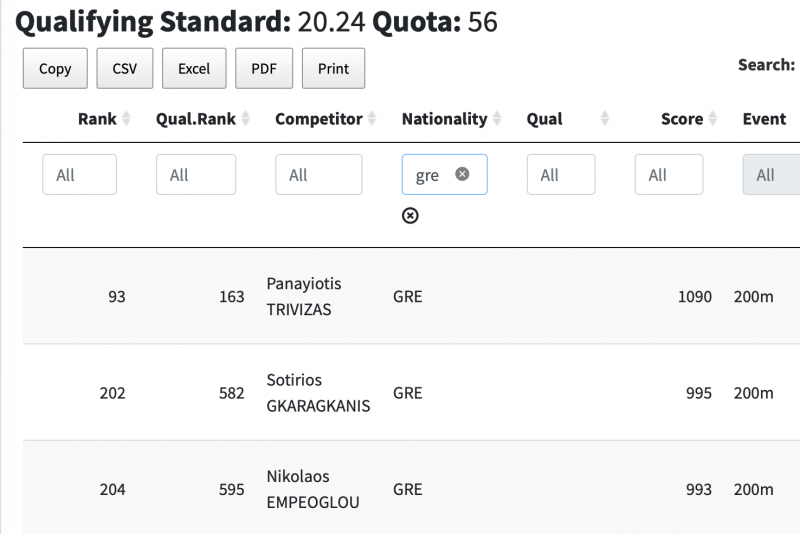This screenshot has width=800, height=534.
Task: Focus the Qual.Rank filter input
Action: pos(196,175)
